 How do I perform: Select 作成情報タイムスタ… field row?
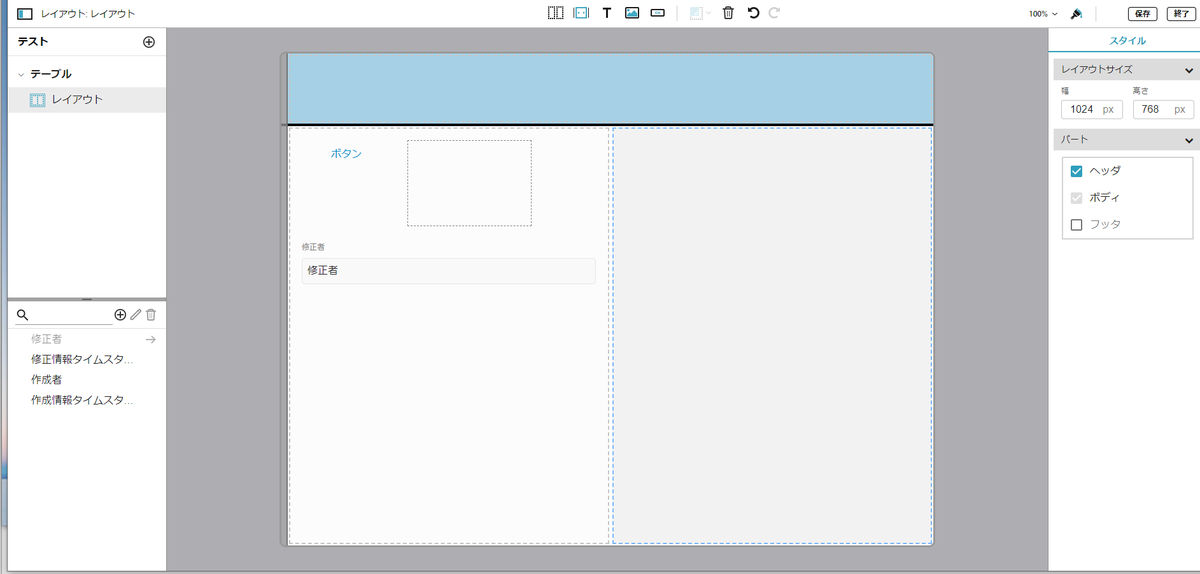click(x=86, y=400)
